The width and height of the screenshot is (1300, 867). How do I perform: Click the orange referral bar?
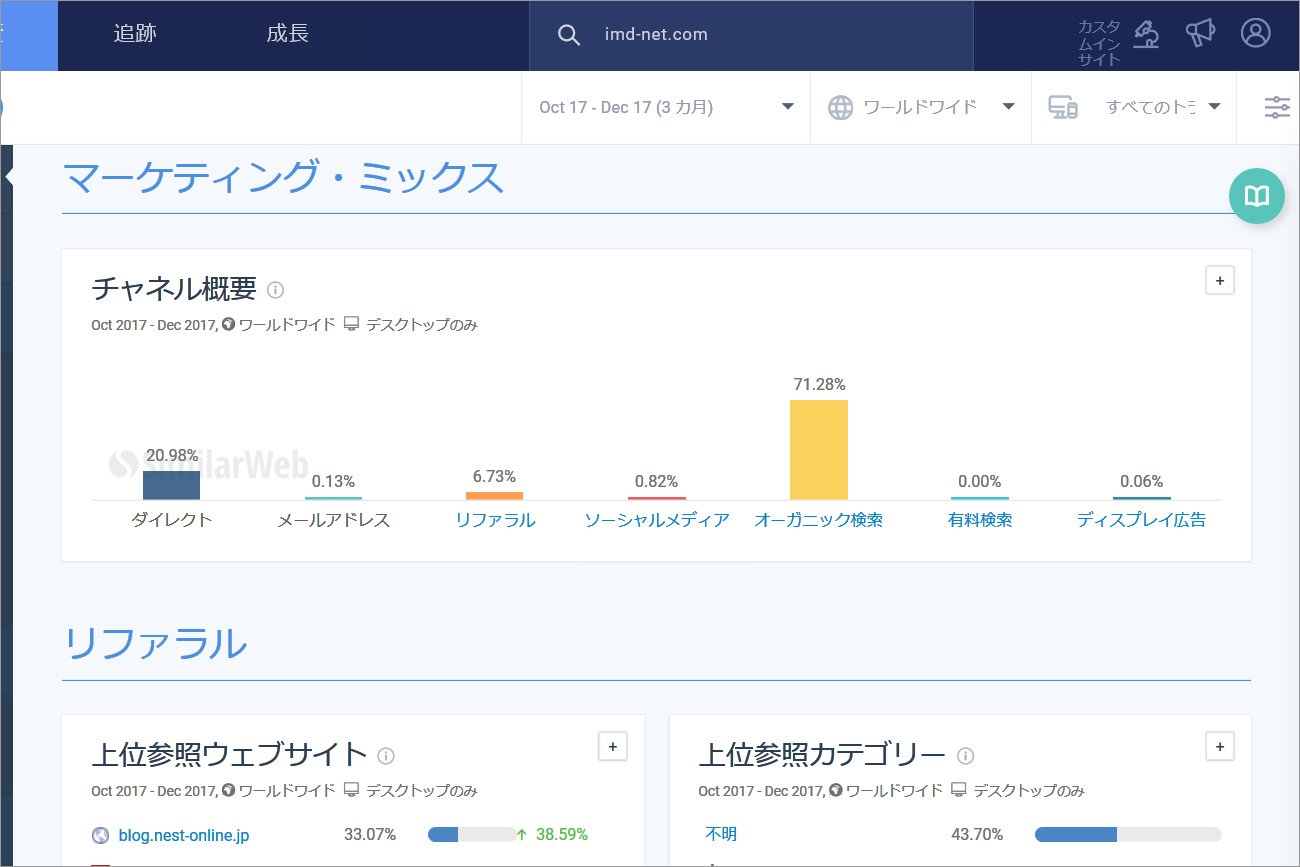tap(495, 496)
